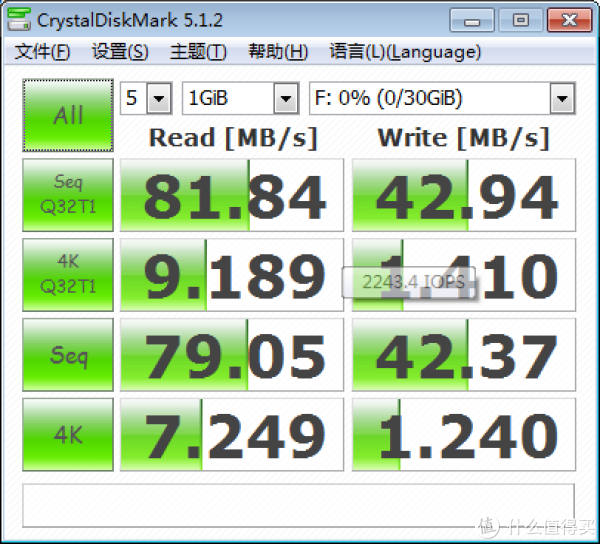Start the 4K Q32T1 test
Image resolution: width=600 pixels, height=544 pixels.
point(68,275)
